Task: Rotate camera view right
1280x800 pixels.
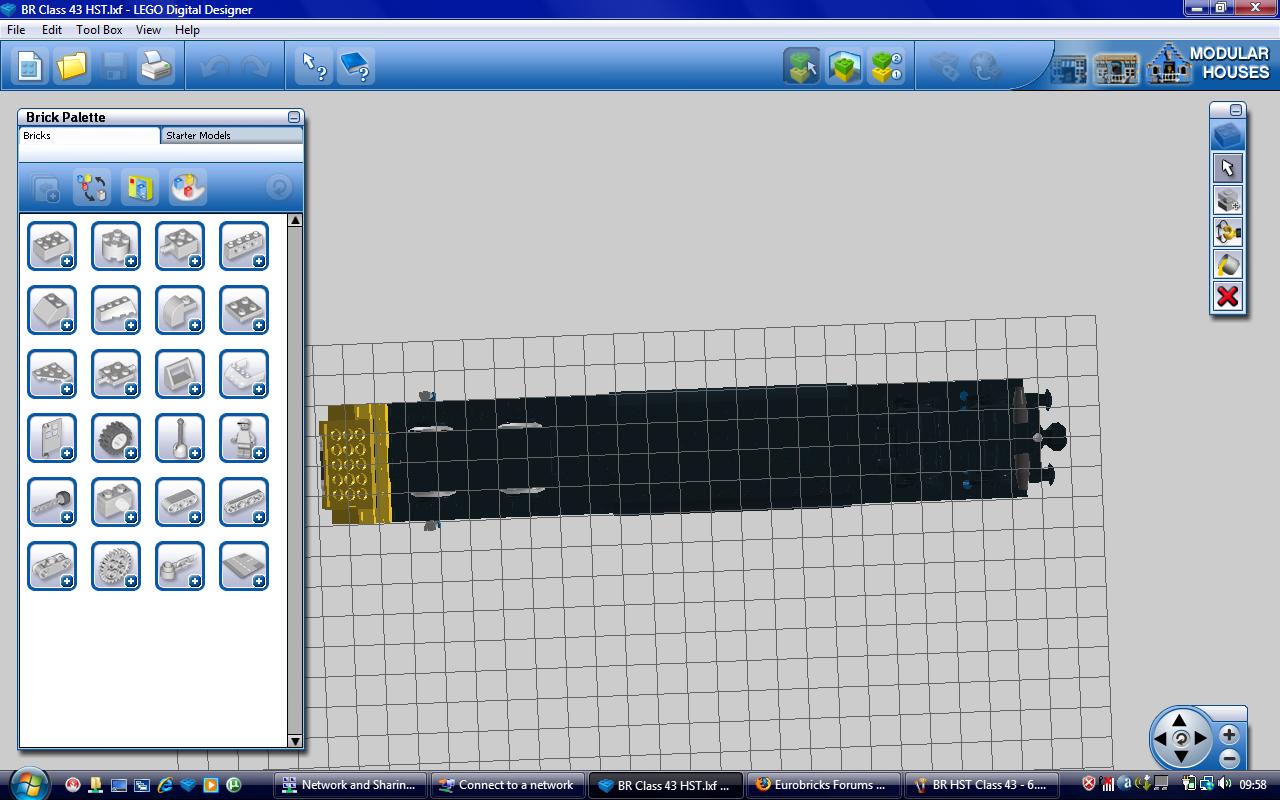Action: click(x=1200, y=739)
